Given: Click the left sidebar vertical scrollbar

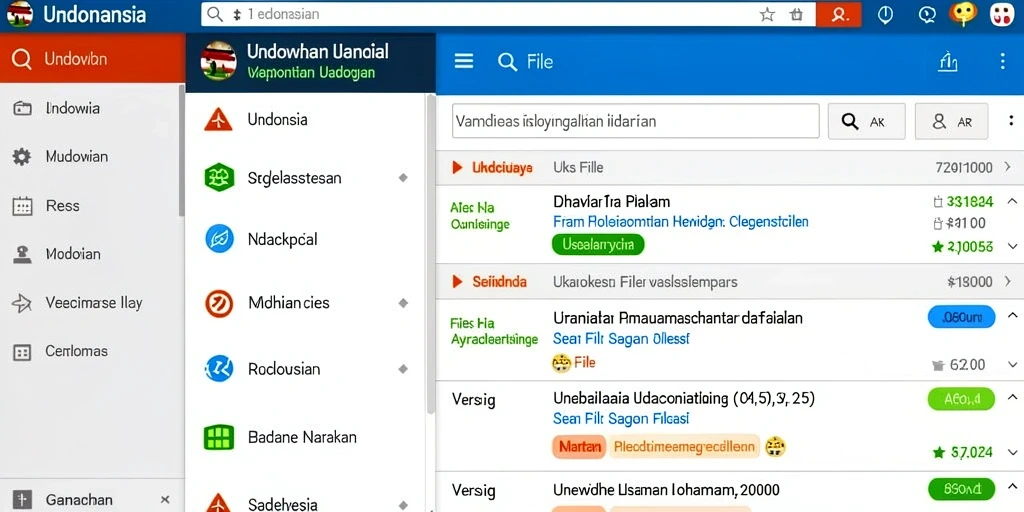Looking at the screenshot, I should [182, 150].
